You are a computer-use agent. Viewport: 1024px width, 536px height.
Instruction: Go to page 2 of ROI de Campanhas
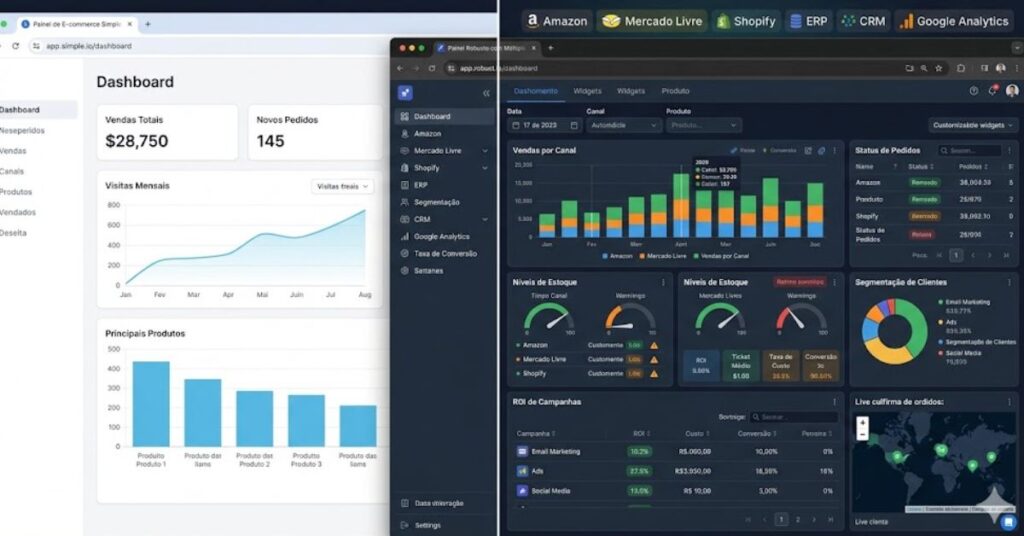797,520
